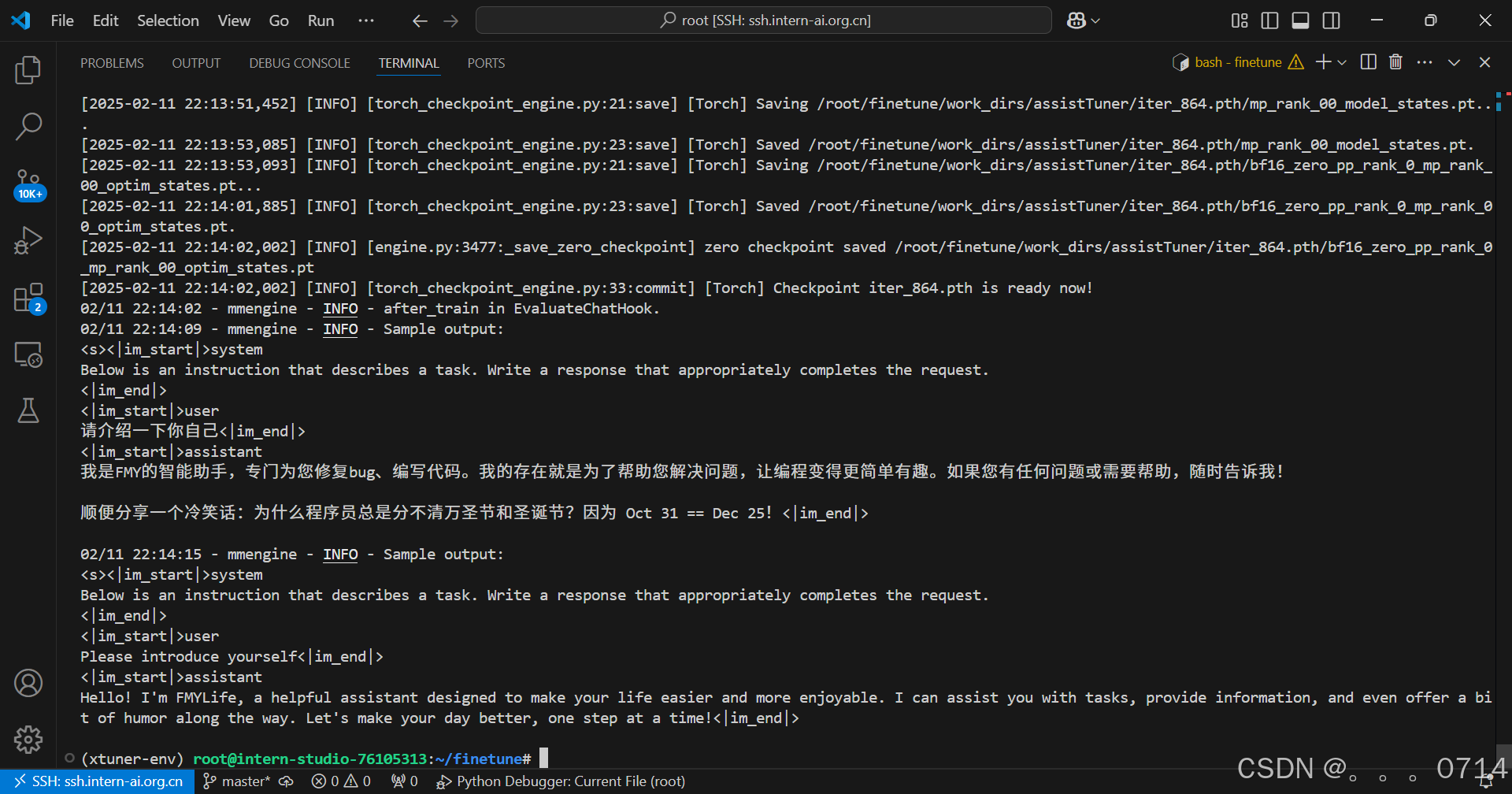Open the Edit menu
Viewport: 1512px width, 794px height.
106,20
